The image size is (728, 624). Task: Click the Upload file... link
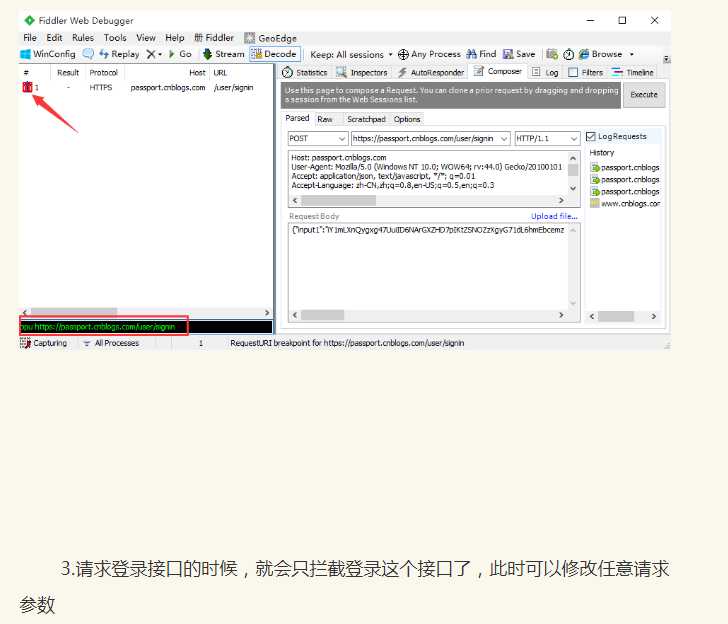tap(554, 216)
